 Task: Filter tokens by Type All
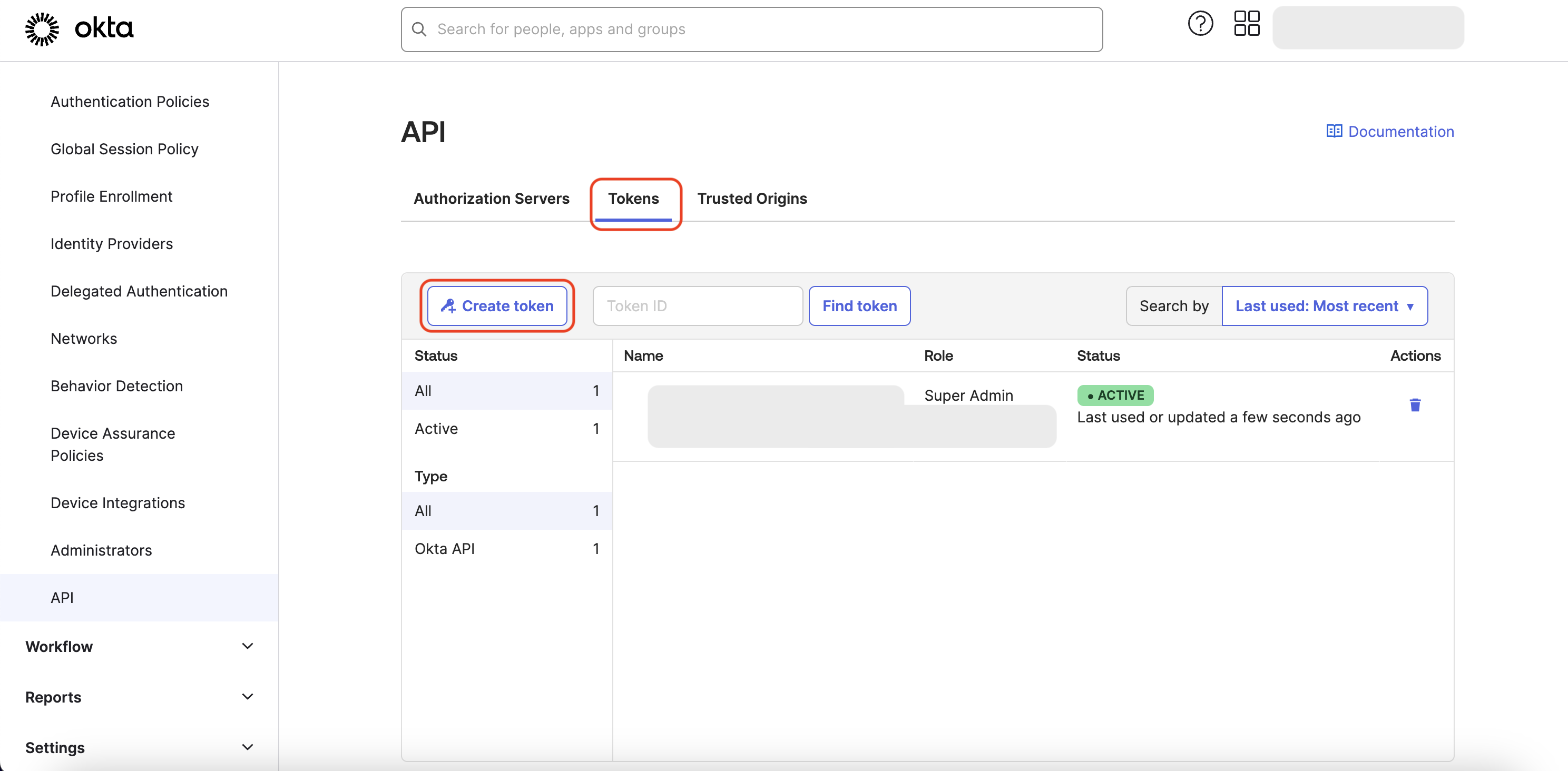point(507,510)
